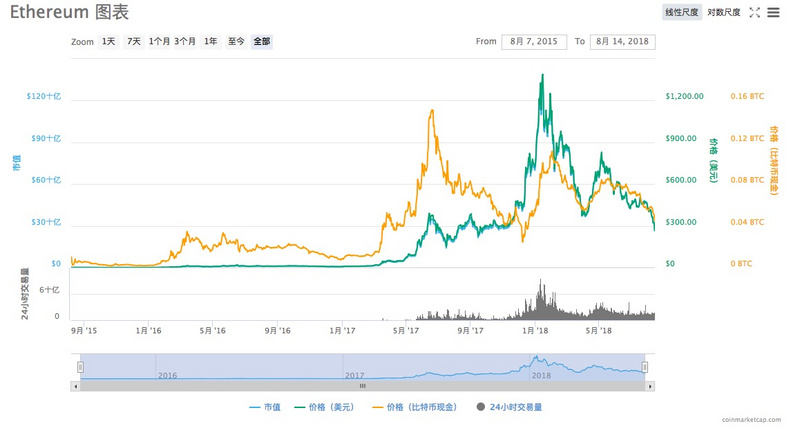Toggle 价格（比特币现金）series in legend
Screen dimensions: 800x435
(x=415, y=407)
